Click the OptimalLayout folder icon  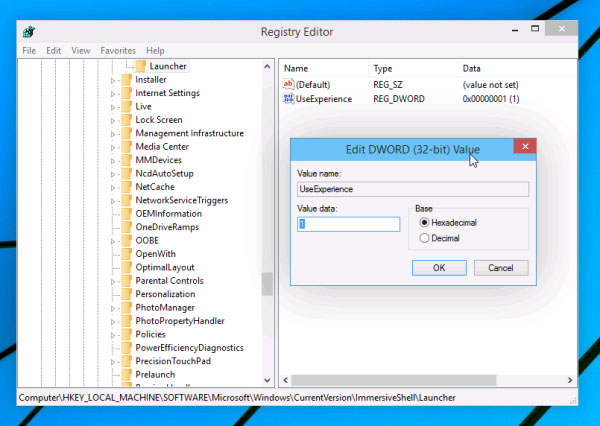[x=126, y=267]
